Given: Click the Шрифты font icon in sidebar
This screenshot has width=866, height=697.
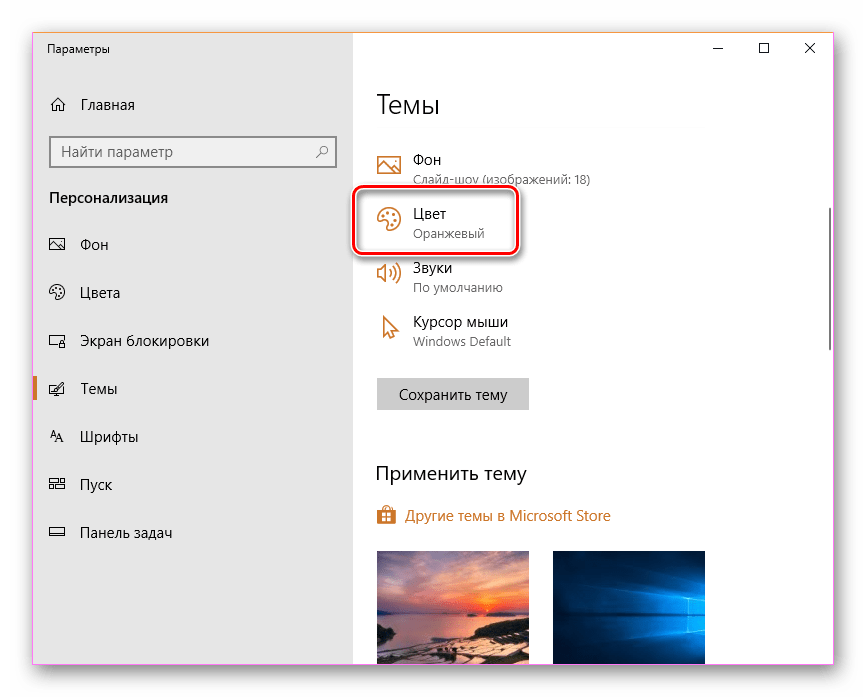Looking at the screenshot, I should 58,437.
